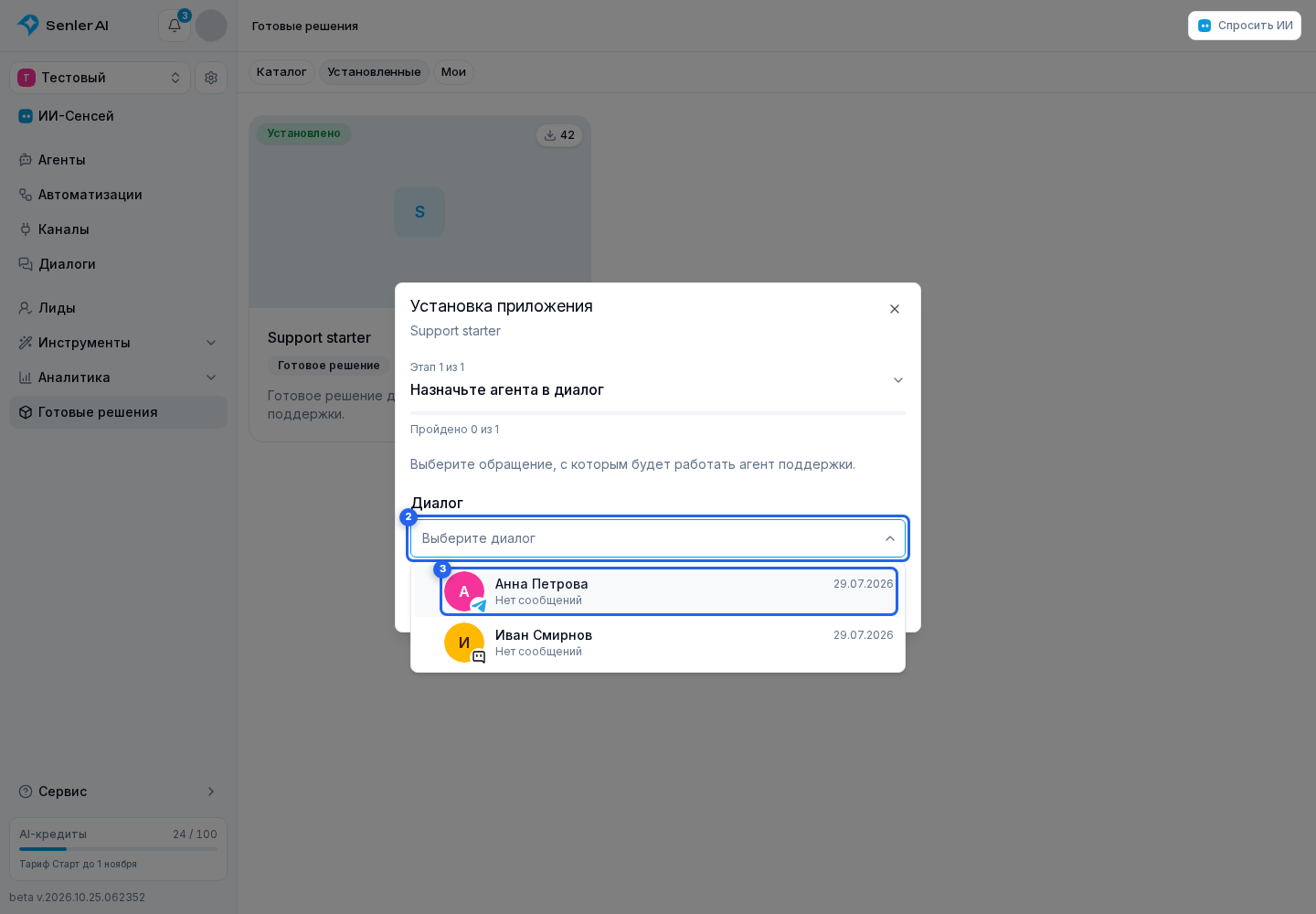Click the Лиды sidebar icon
The width and height of the screenshot is (1316, 914).
click(x=26, y=308)
